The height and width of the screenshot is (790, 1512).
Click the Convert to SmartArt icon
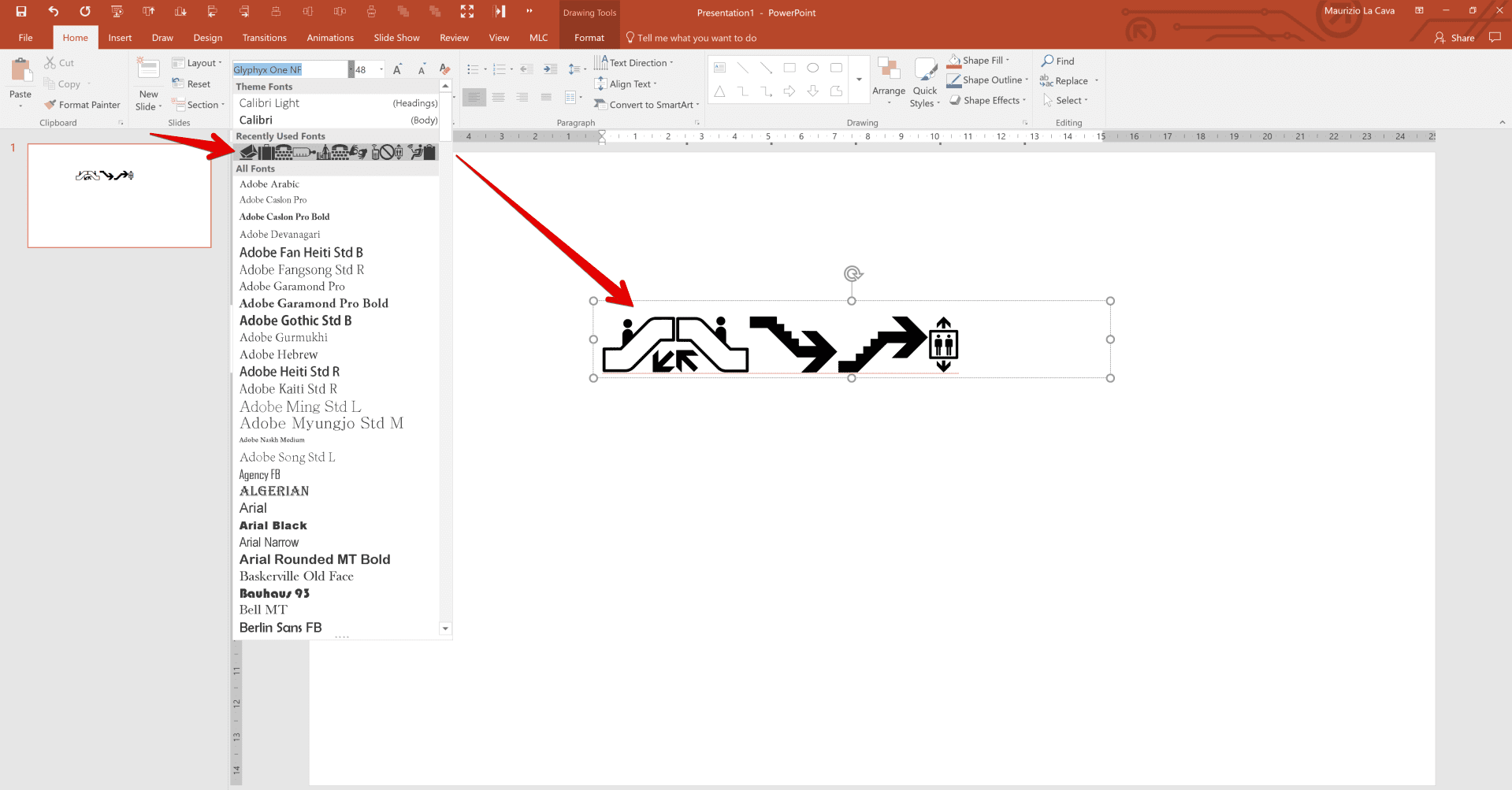click(601, 104)
